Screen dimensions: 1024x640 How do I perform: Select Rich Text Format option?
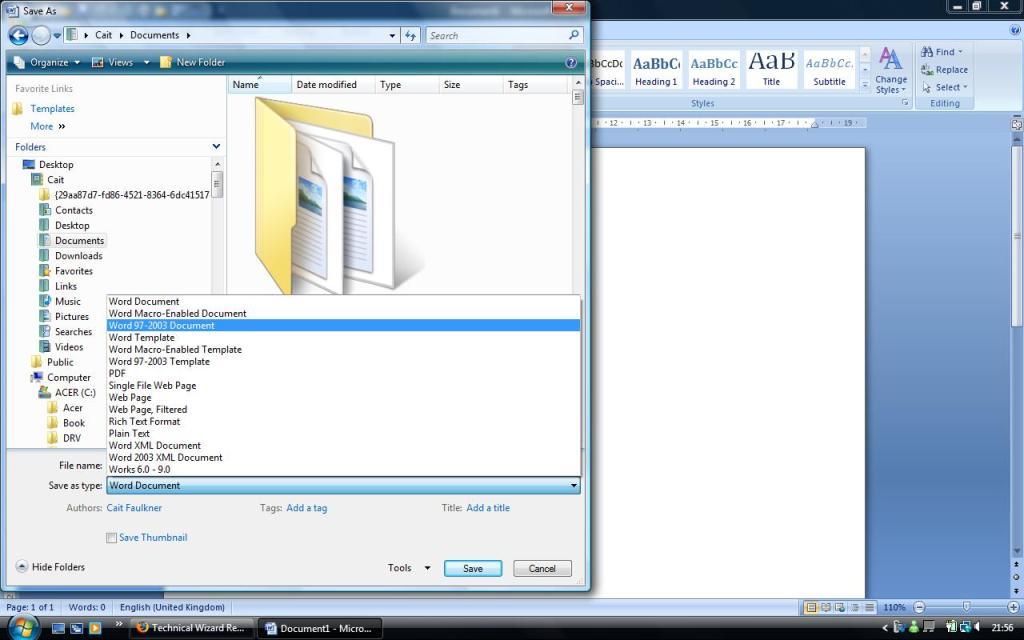344,422
